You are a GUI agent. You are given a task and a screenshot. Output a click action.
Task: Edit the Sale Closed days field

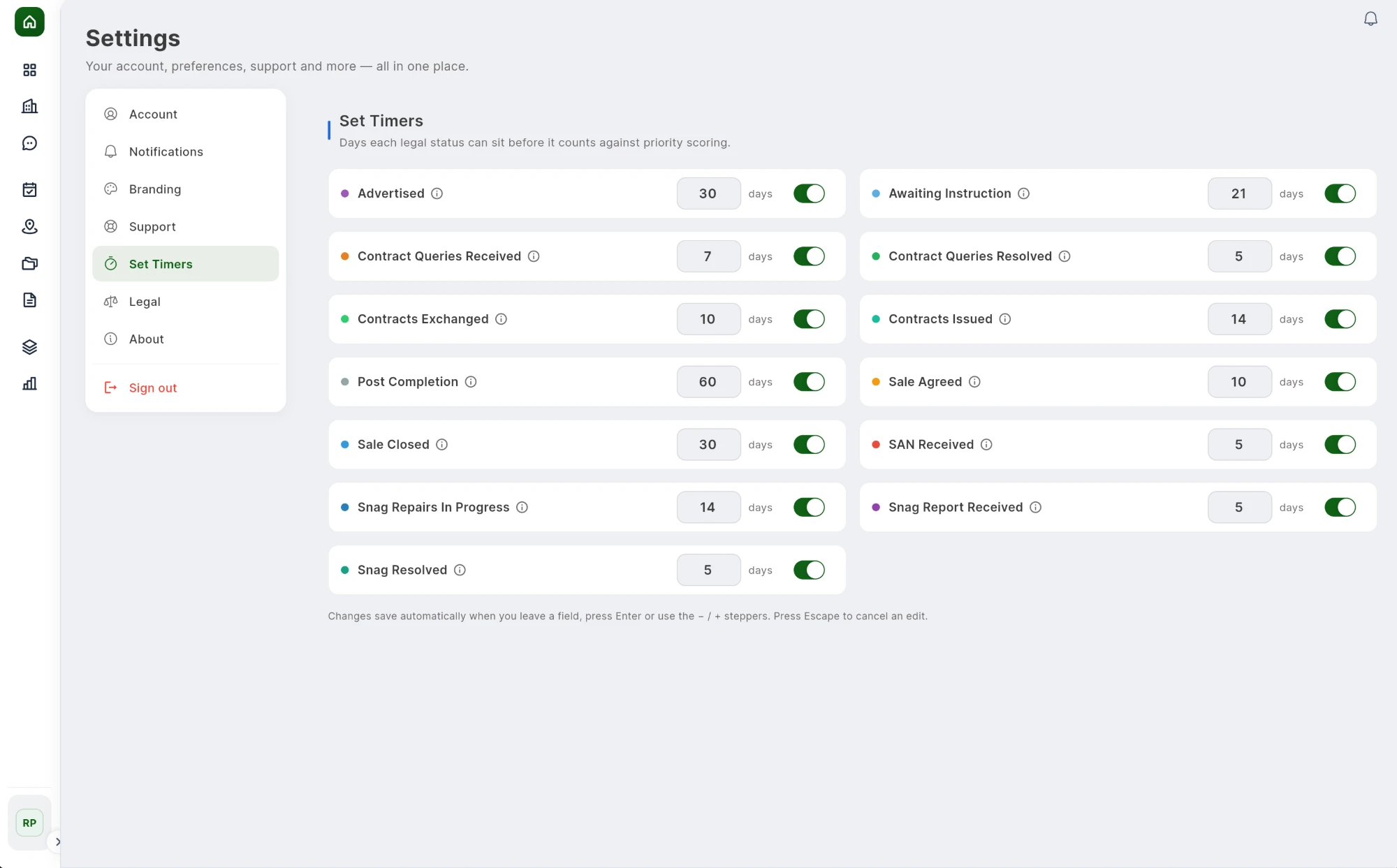pos(708,445)
